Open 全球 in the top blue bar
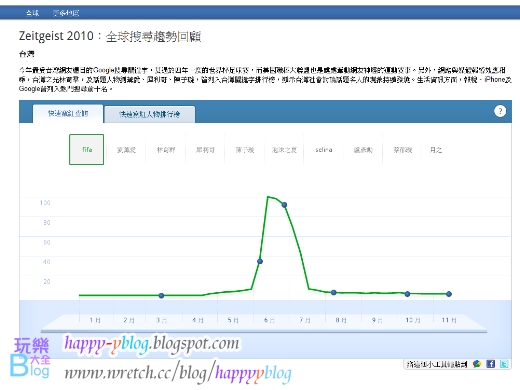Viewport: 520px width, 390px height. [33, 13]
